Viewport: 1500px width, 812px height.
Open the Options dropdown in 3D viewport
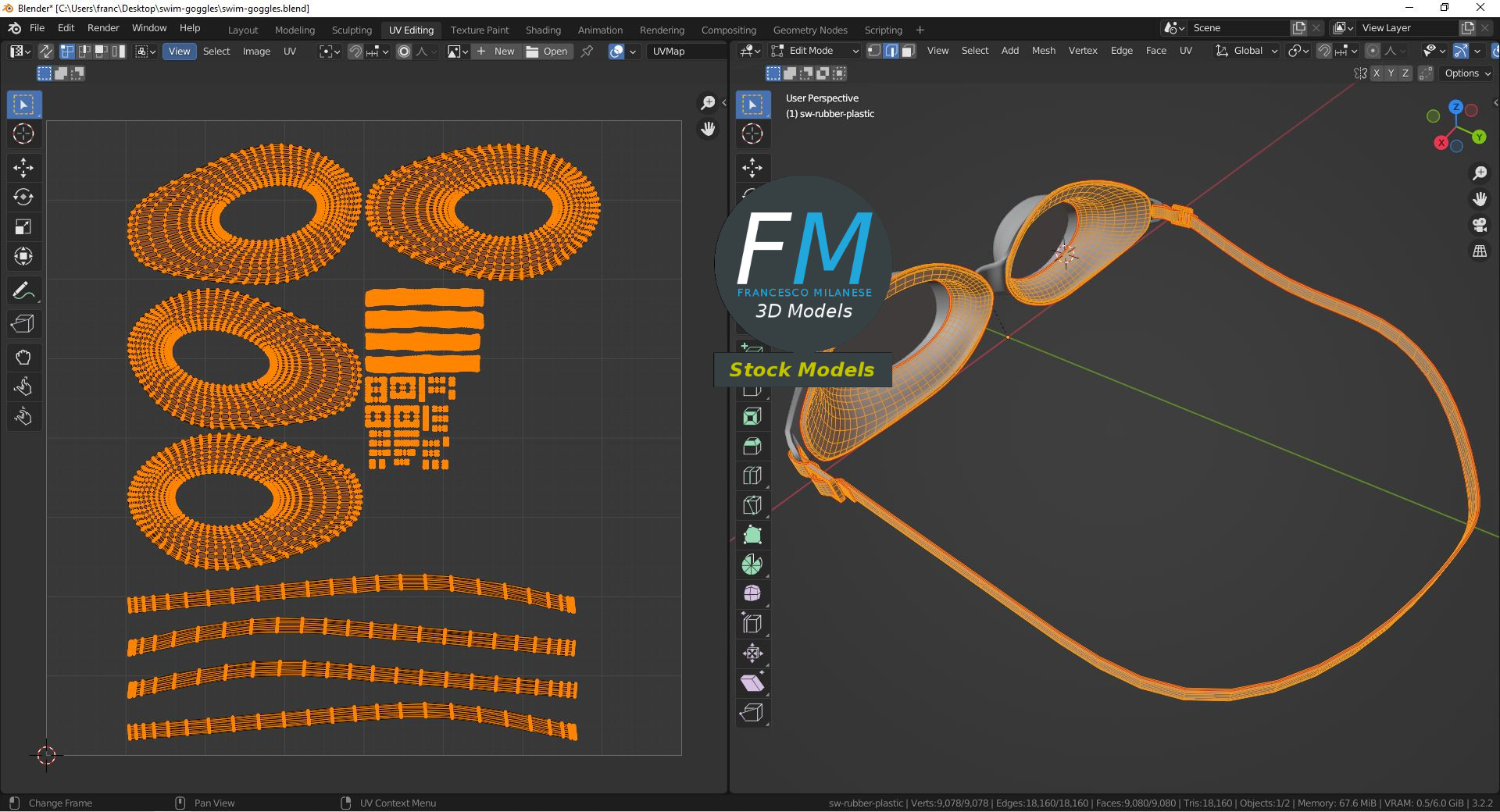coord(1467,73)
